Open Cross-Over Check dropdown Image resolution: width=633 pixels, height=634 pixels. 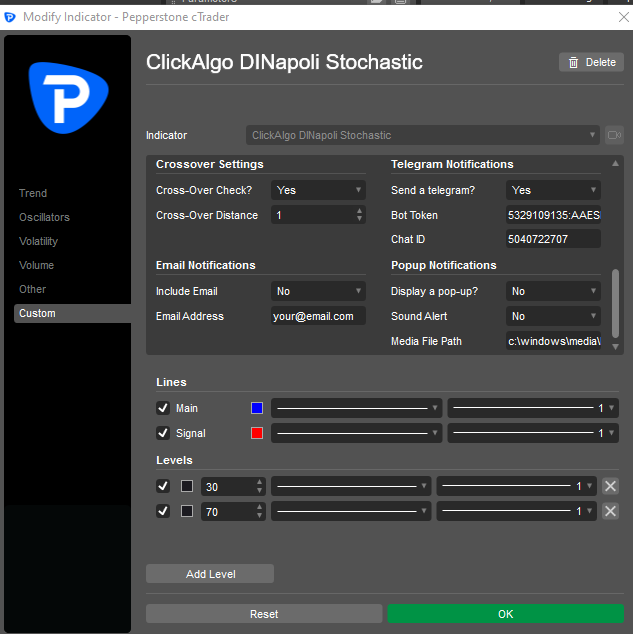[x=318, y=190]
